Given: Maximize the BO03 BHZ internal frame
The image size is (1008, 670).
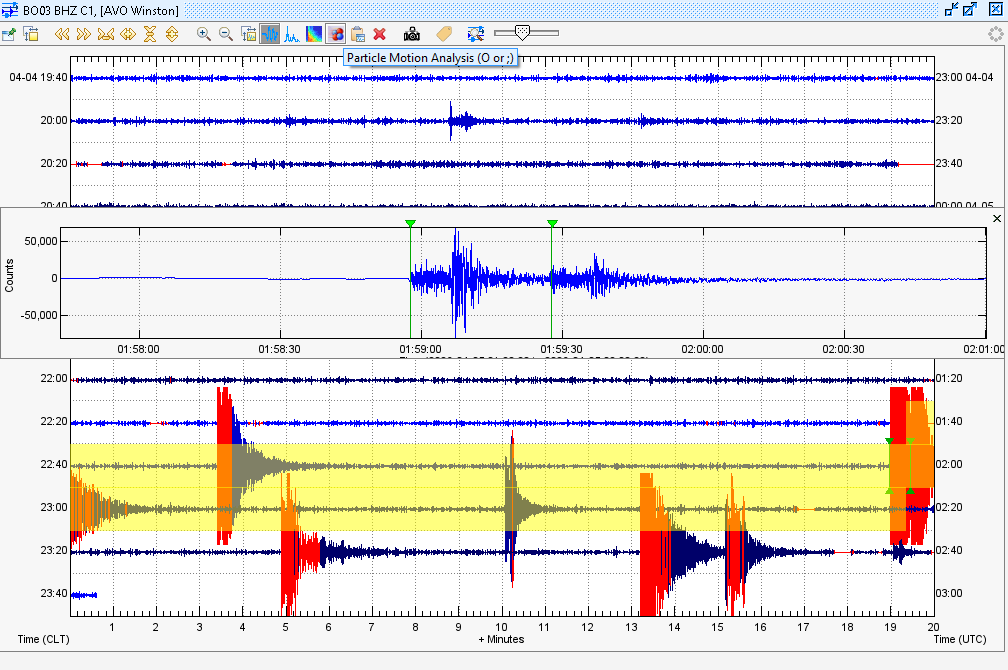Looking at the screenshot, I should pos(971,9).
